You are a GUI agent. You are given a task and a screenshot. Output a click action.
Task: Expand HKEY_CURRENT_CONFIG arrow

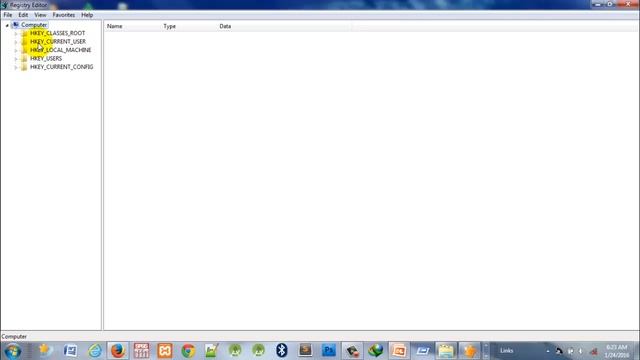16,67
